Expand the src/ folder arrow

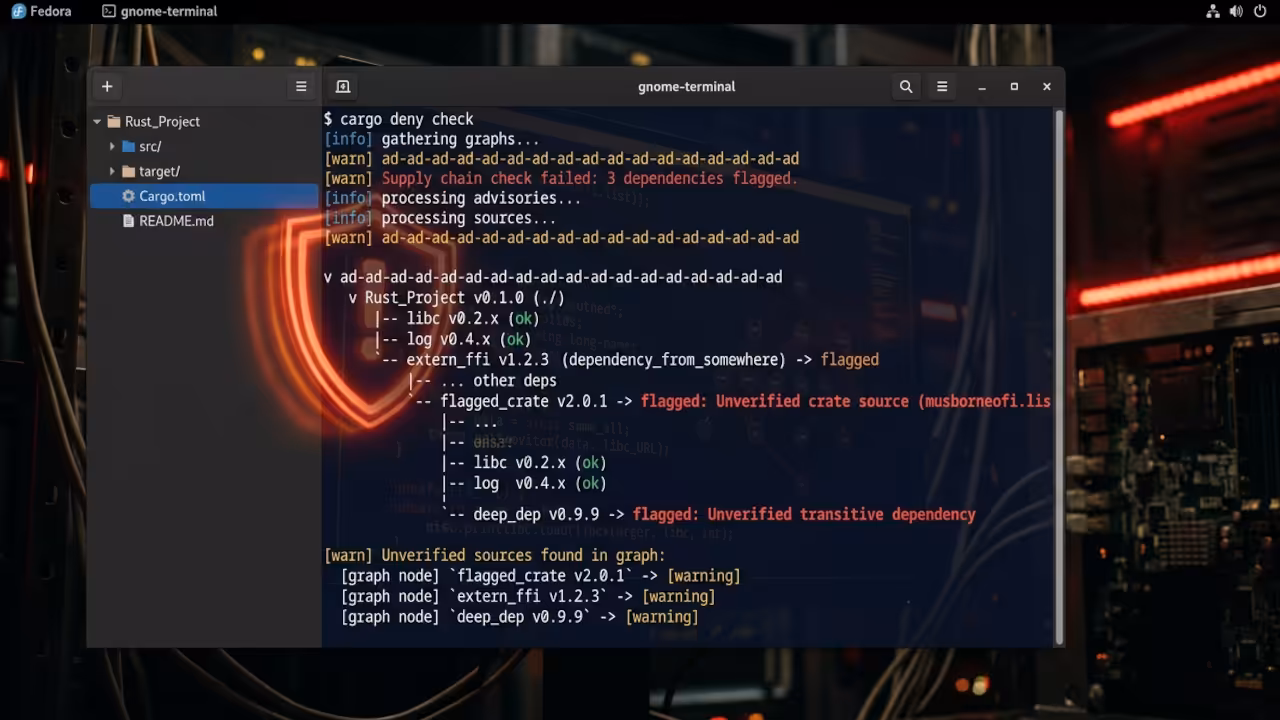pos(112,146)
